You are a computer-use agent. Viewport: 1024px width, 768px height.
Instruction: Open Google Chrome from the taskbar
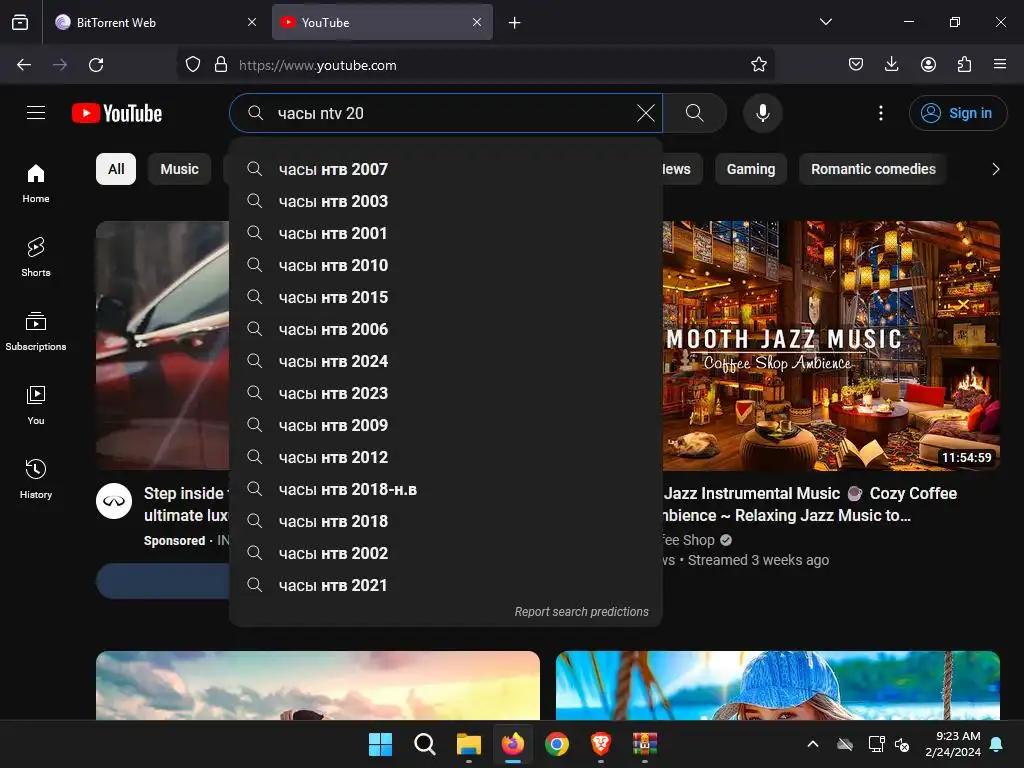pos(556,744)
